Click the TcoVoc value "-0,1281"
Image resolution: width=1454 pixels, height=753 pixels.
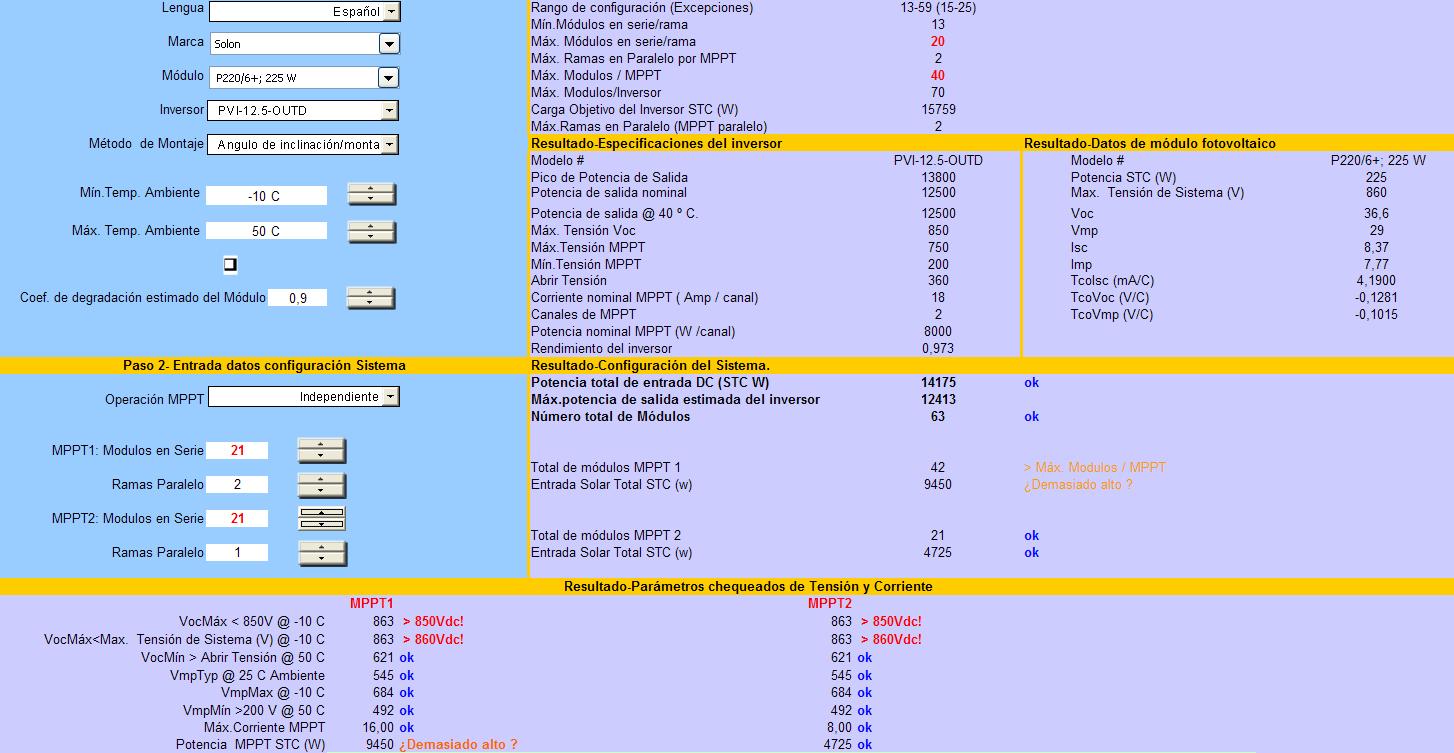point(1376,298)
